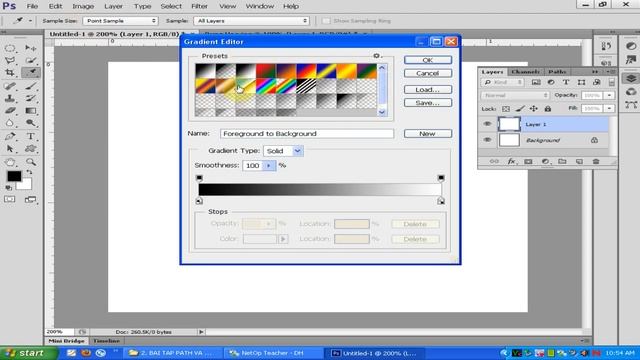Select the Custom Shape tool
640x360 pixels.
(31, 149)
